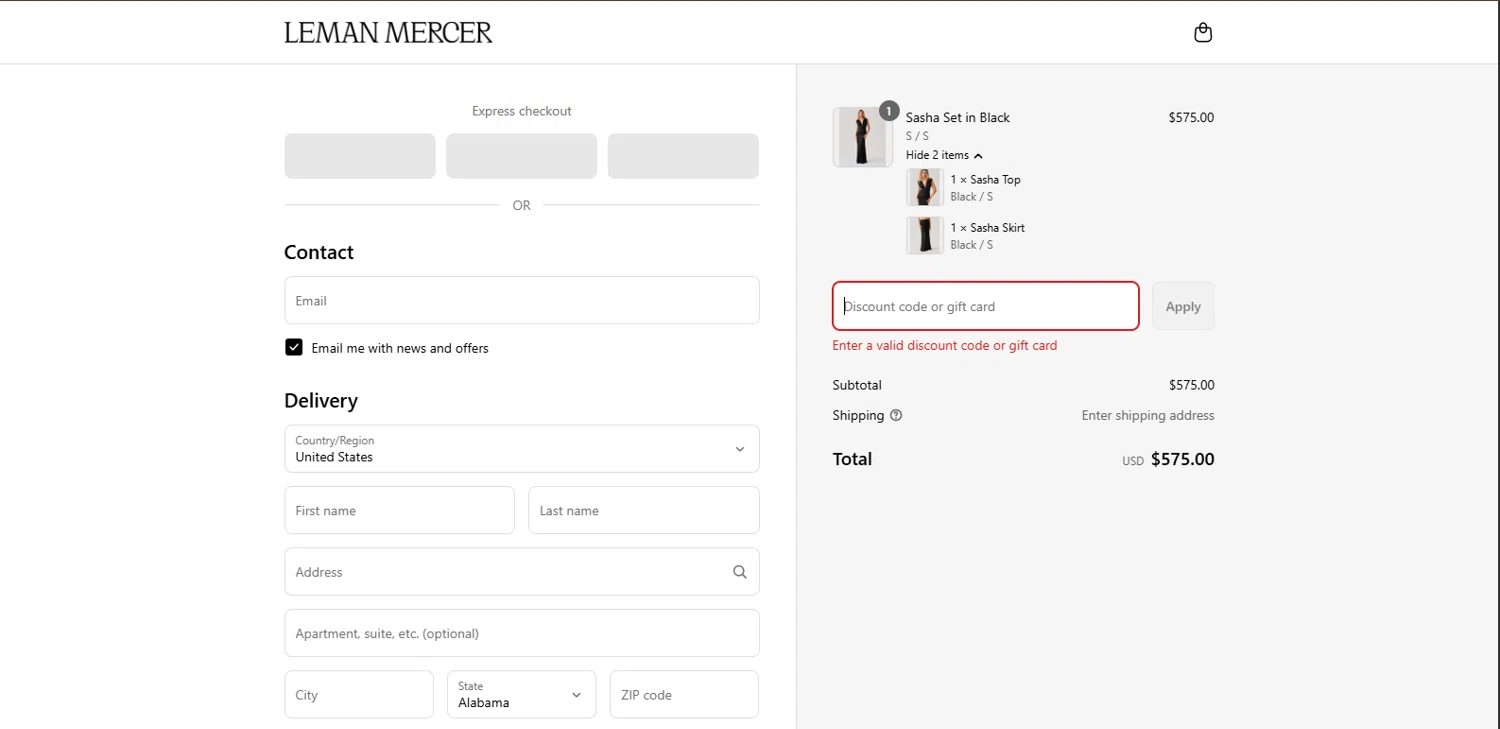The height and width of the screenshot is (729, 1500).
Task: Click the Sasha Set in Black title
Action: pos(958,117)
